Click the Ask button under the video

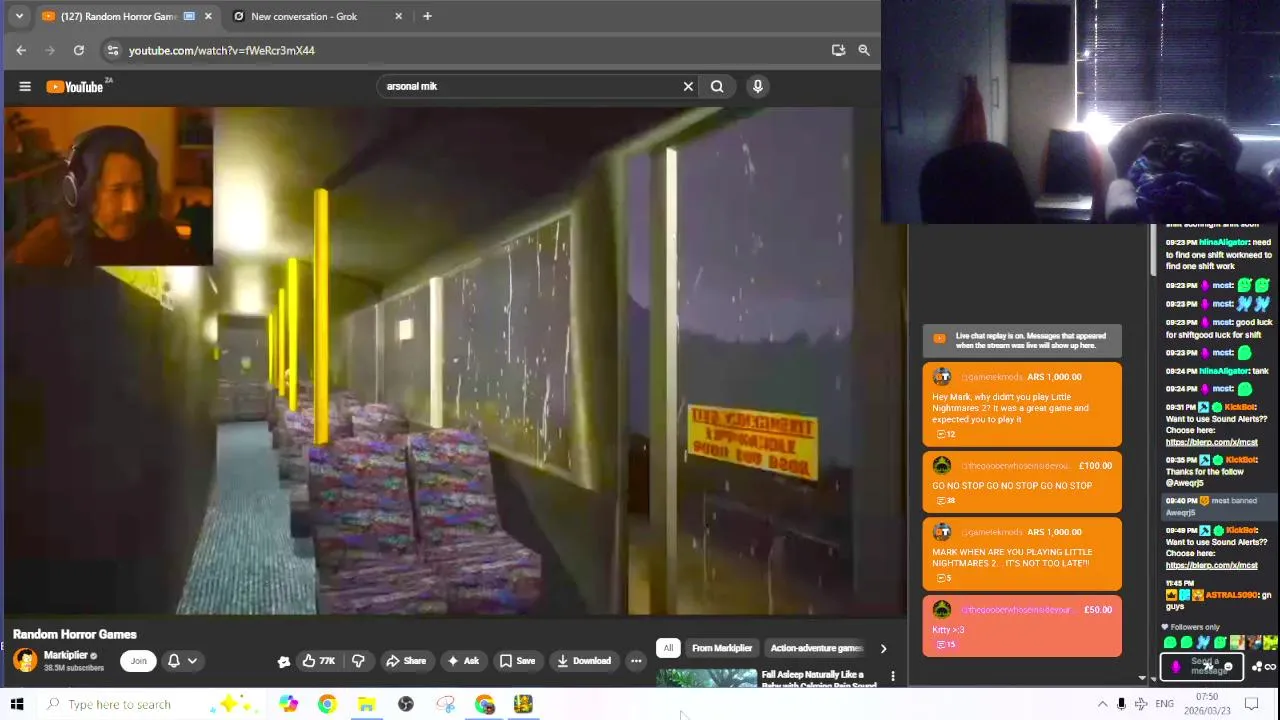(x=463, y=661)
